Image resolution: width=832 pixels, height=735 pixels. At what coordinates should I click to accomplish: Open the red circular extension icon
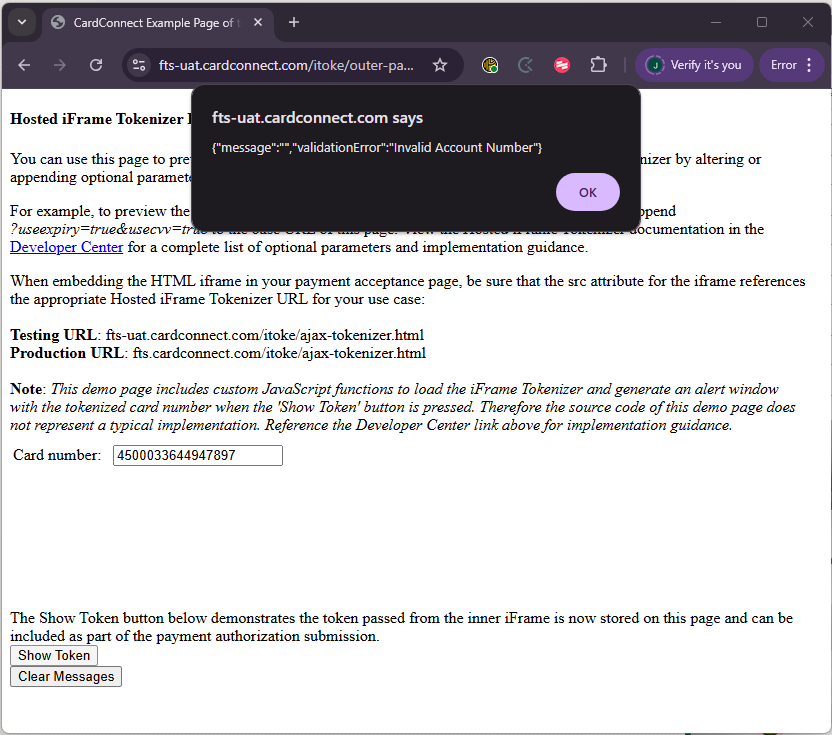(x=561, y=65)
